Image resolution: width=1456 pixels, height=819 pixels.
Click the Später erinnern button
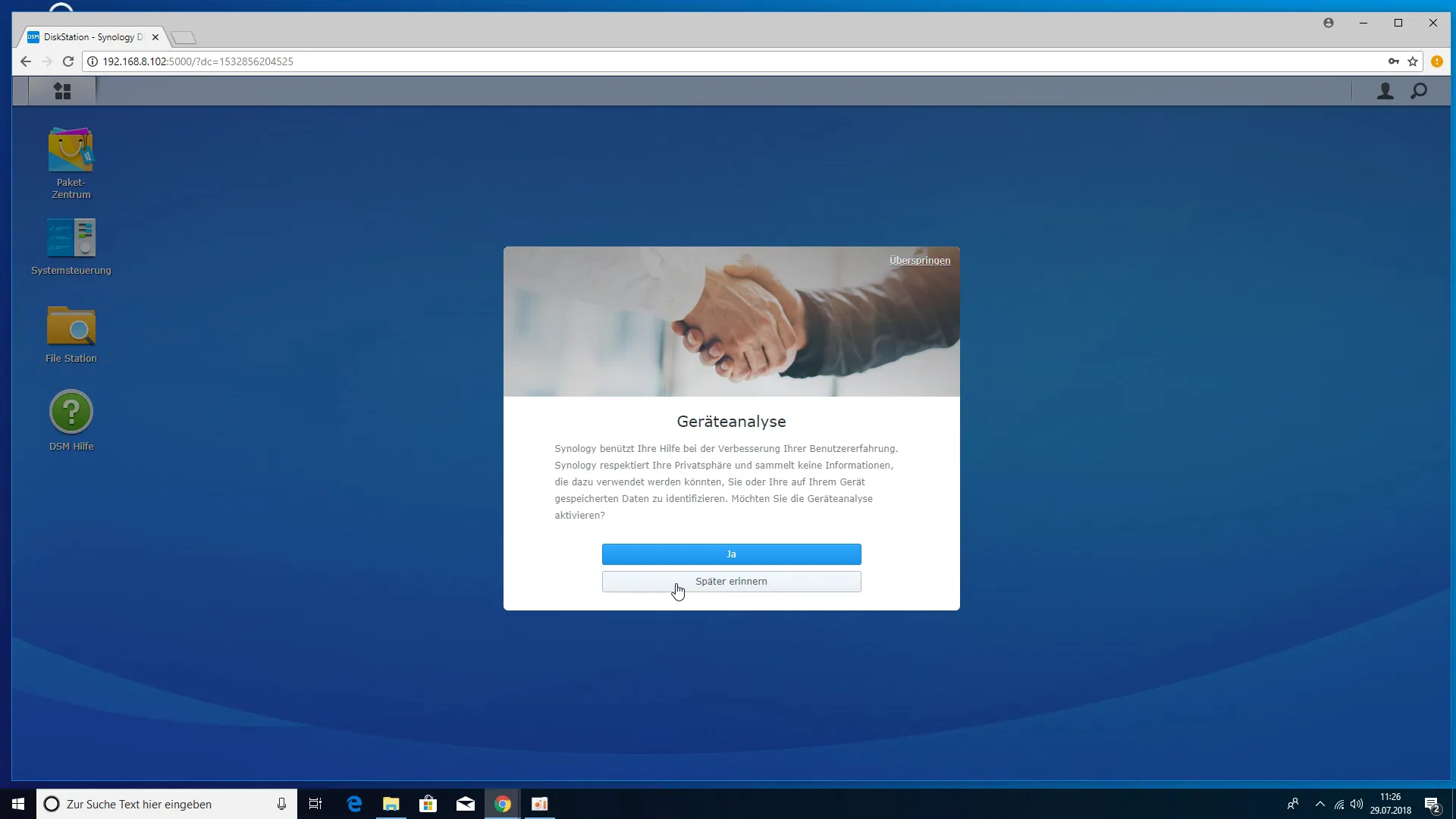coord(731,582)
